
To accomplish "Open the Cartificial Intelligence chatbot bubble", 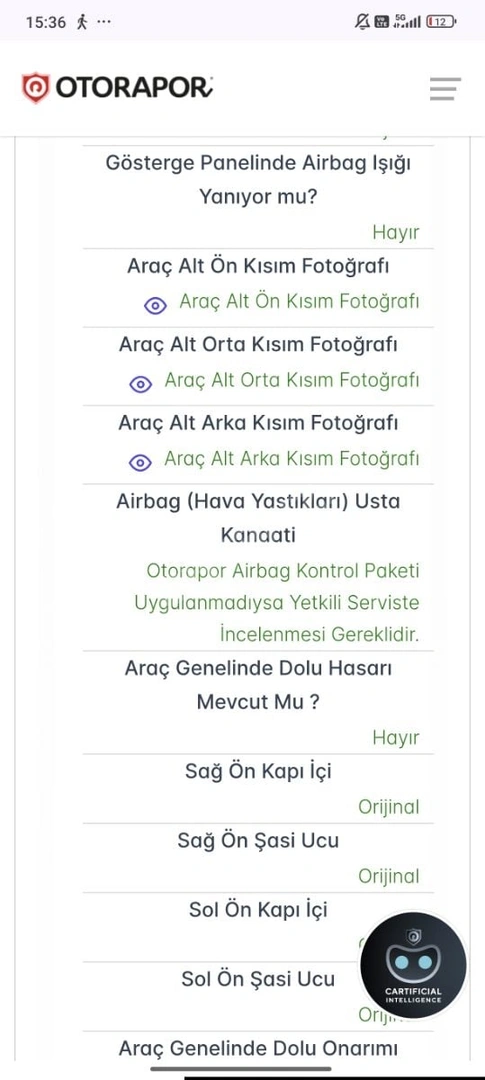I will [413, 965].
